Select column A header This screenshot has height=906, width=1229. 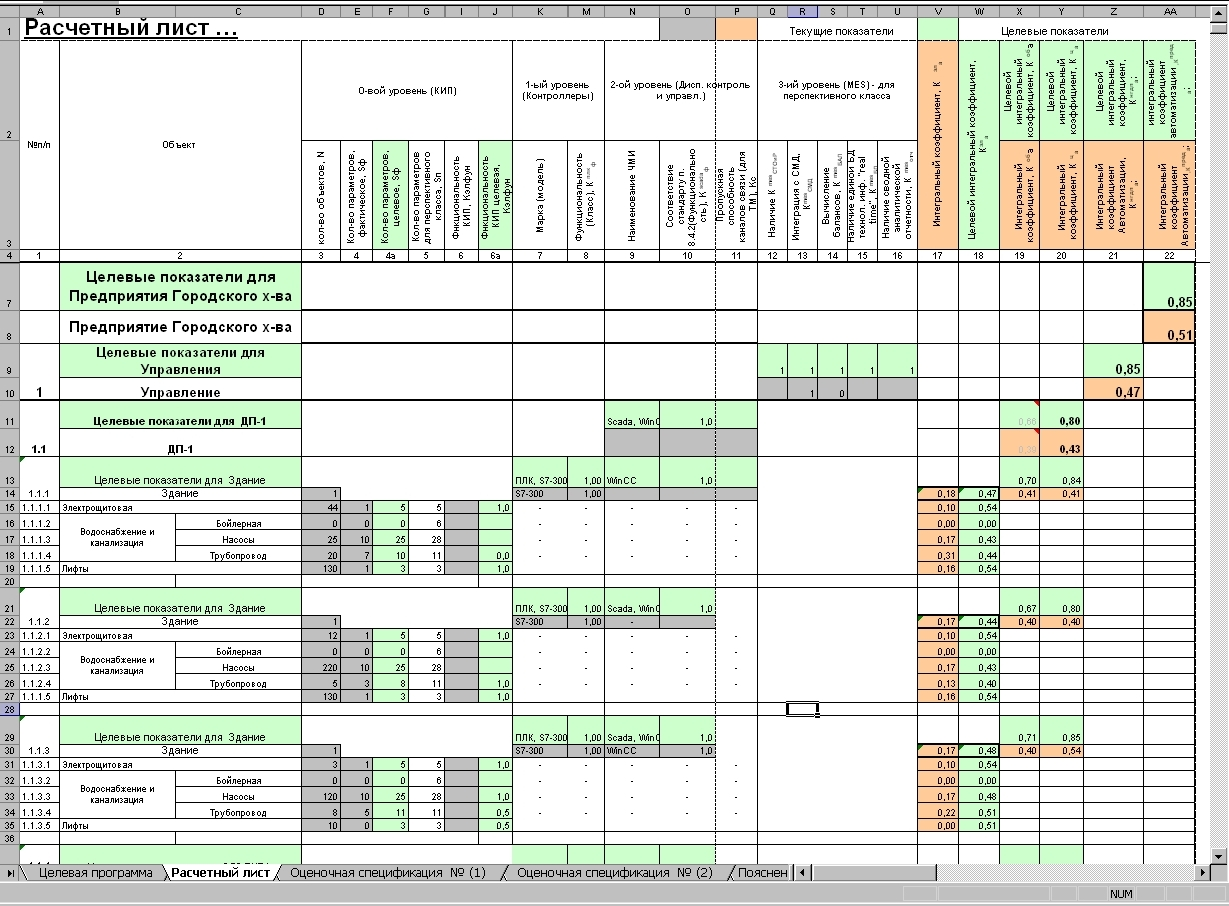(40, 11)
